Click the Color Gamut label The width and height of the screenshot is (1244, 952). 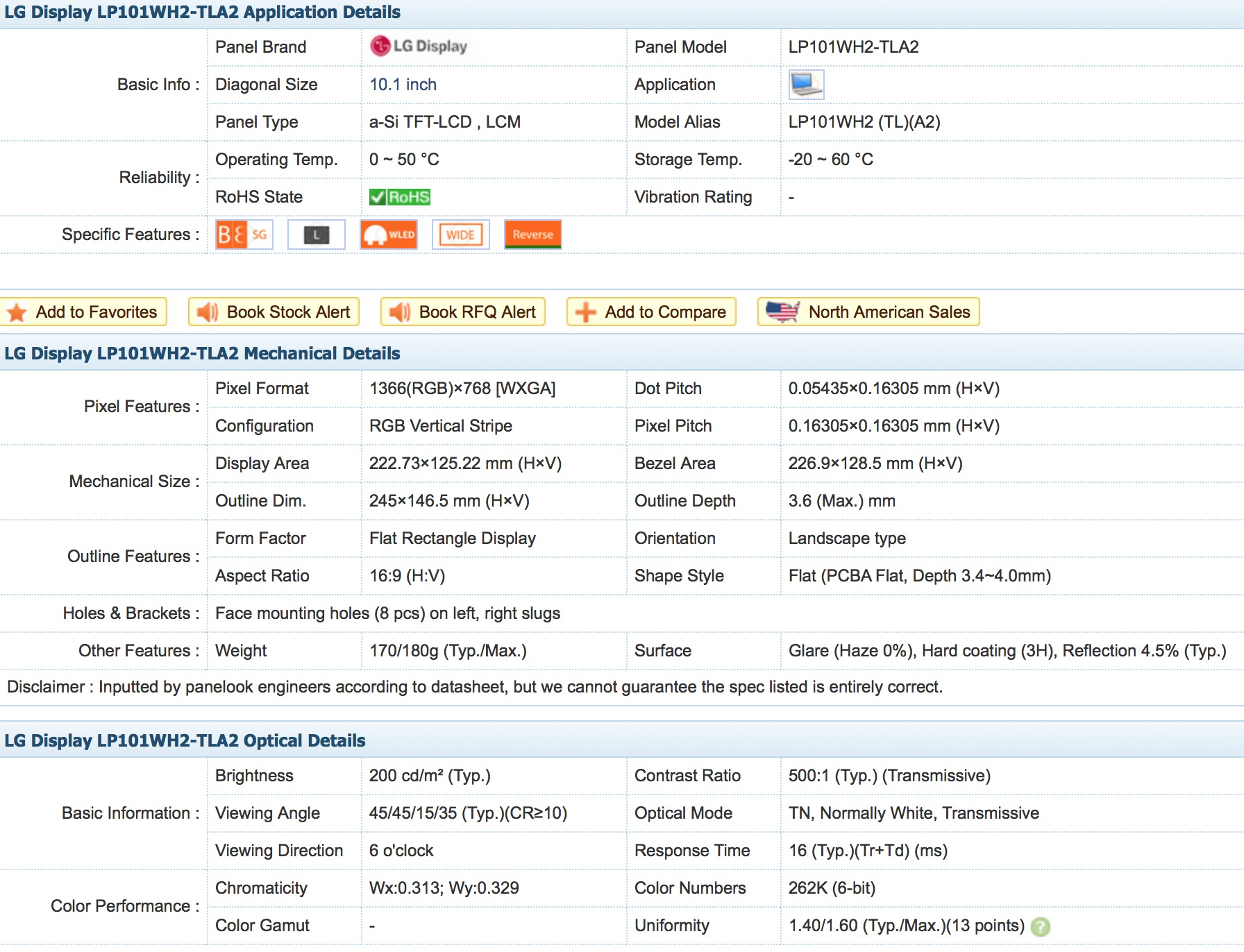coord(262,926)
